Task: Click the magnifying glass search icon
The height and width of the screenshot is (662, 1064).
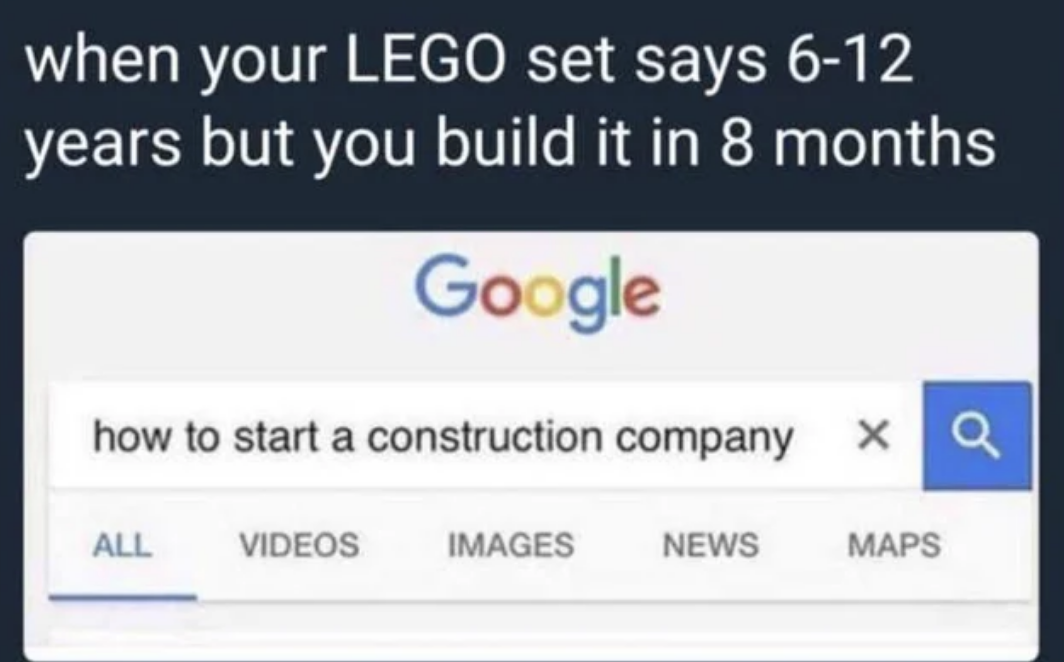Action: 974,436
